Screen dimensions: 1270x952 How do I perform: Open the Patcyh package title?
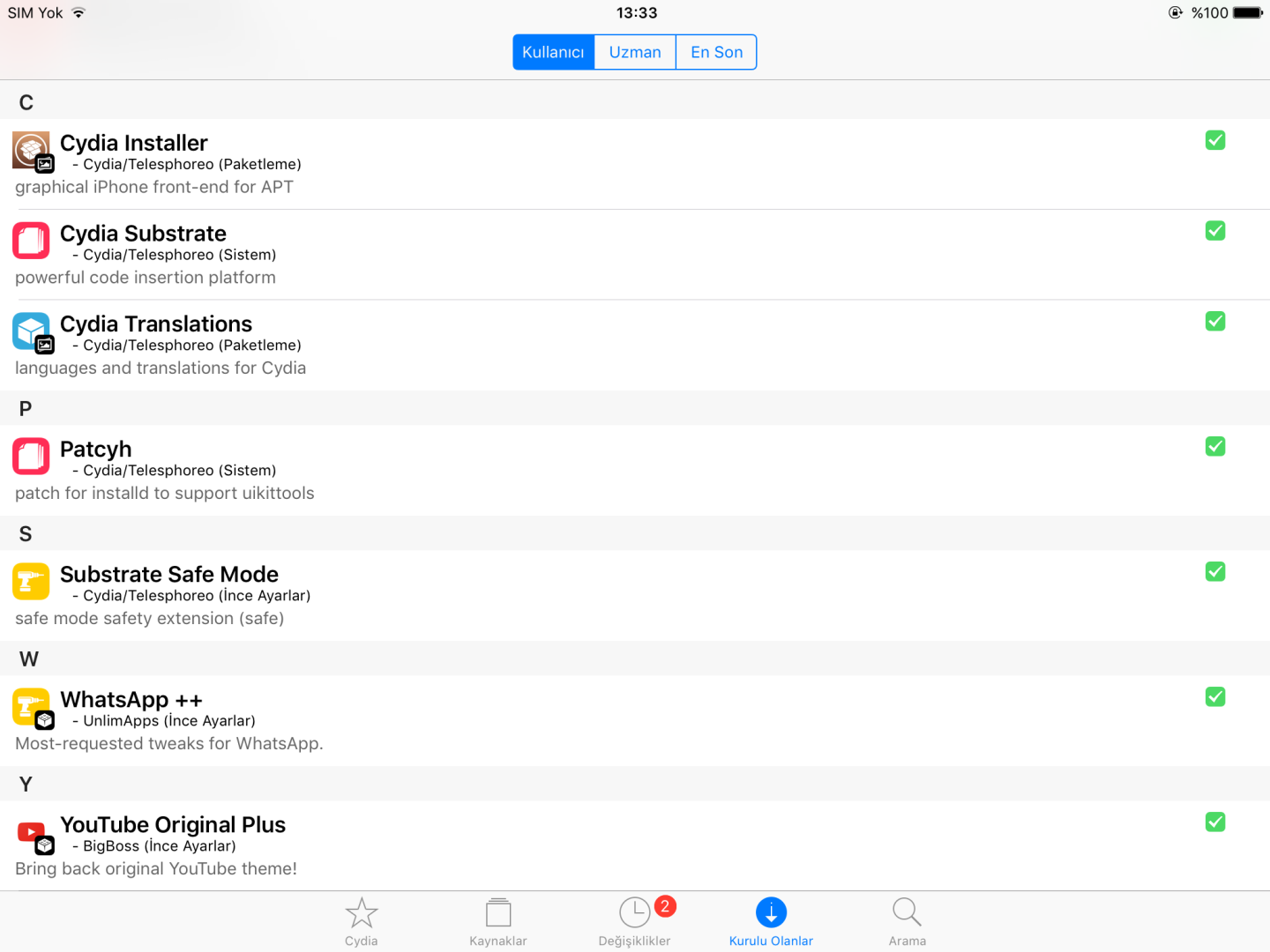click(96, 450)
